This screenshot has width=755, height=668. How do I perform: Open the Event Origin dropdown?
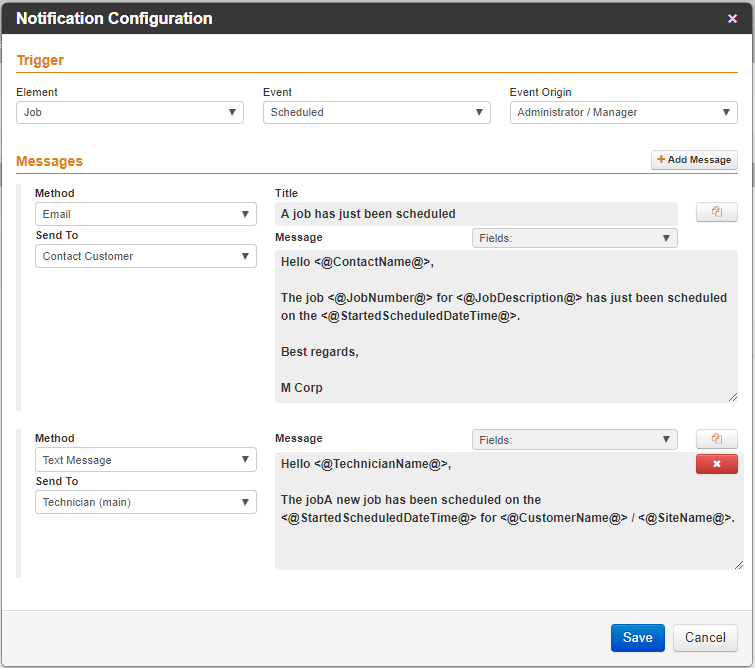(624, 112)
